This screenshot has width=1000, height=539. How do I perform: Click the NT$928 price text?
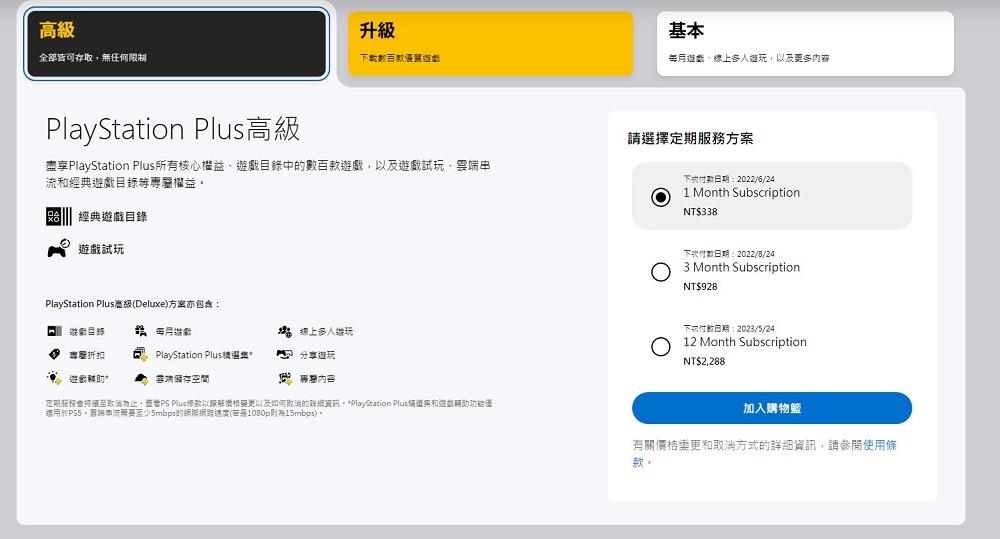pyautogui.click(x=700, y=286)
